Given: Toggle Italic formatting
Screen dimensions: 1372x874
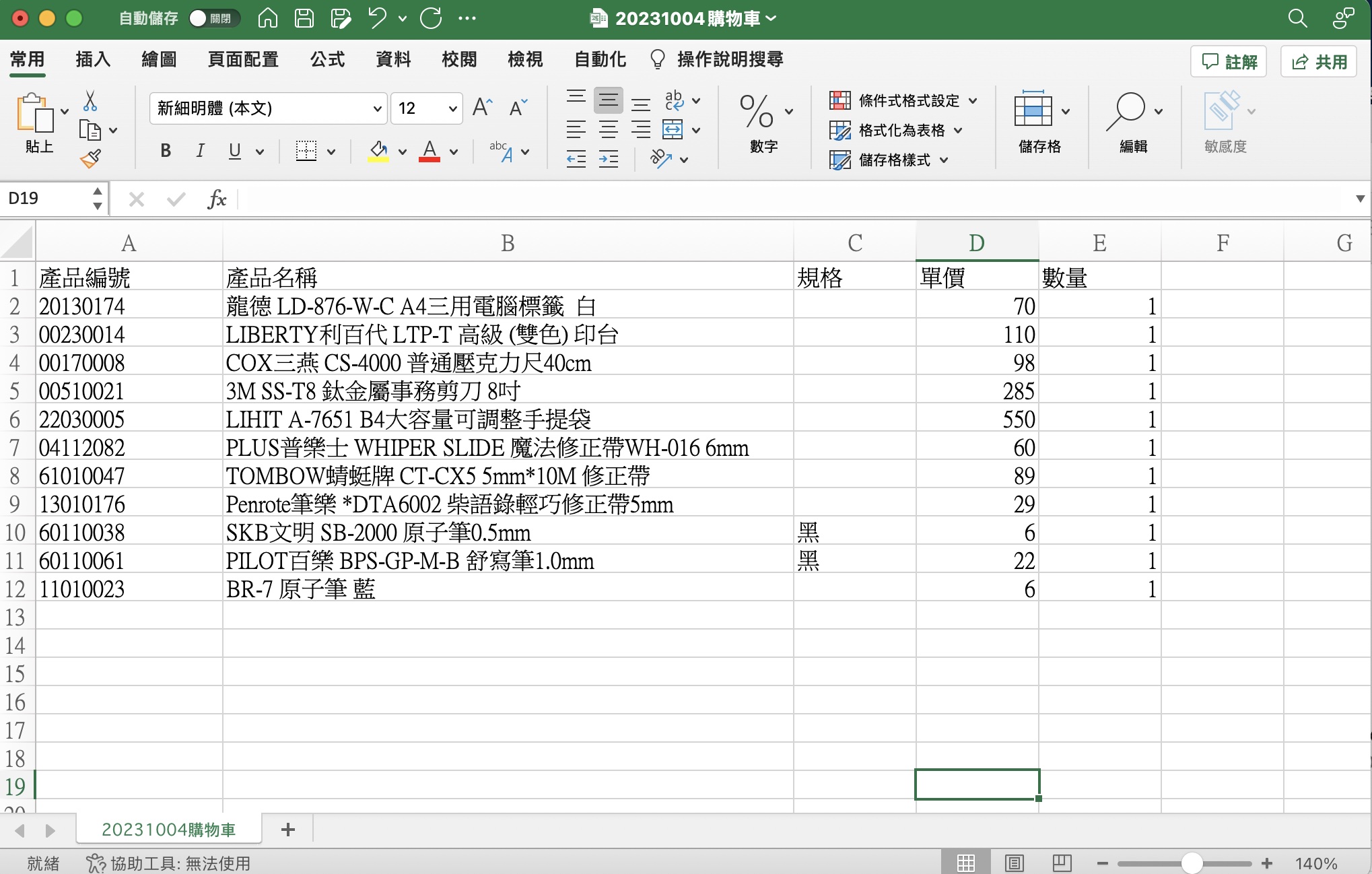Looking at the screenshot, I should (200, 151).
